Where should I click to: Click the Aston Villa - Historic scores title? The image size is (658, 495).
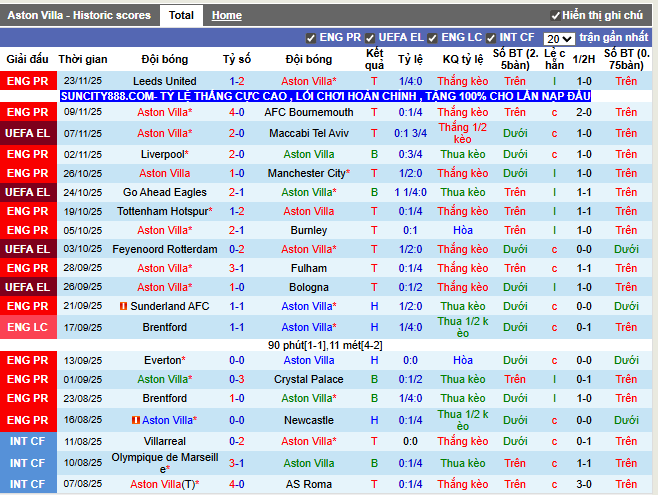pos(79,16)
